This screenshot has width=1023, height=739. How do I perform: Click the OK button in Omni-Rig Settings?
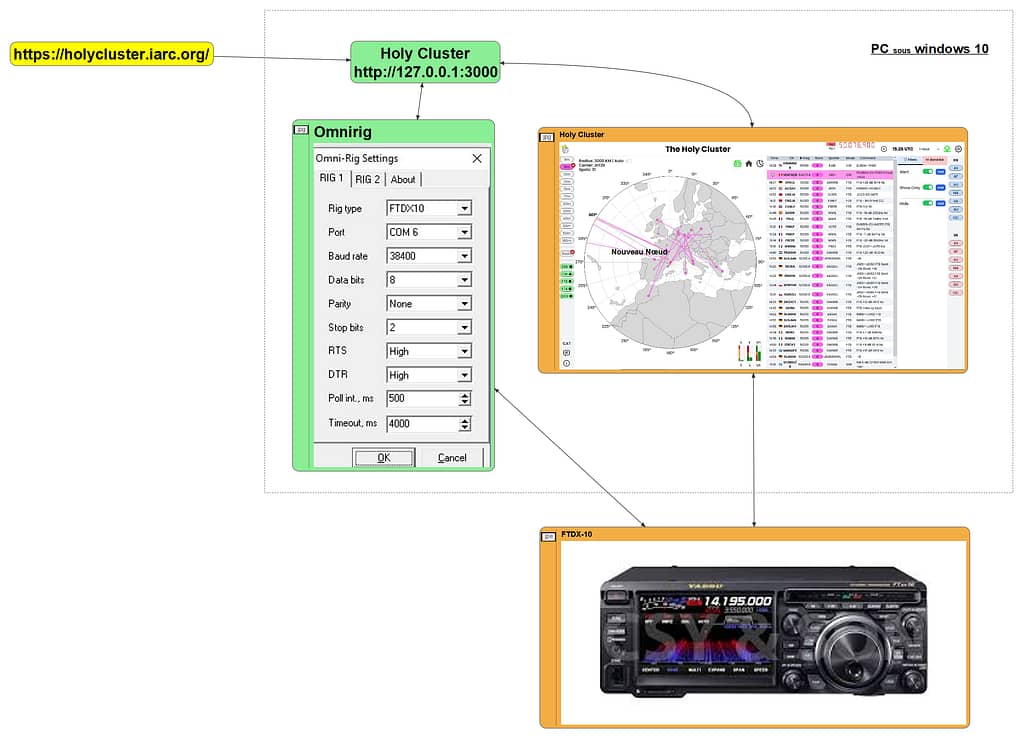point(384,457)
